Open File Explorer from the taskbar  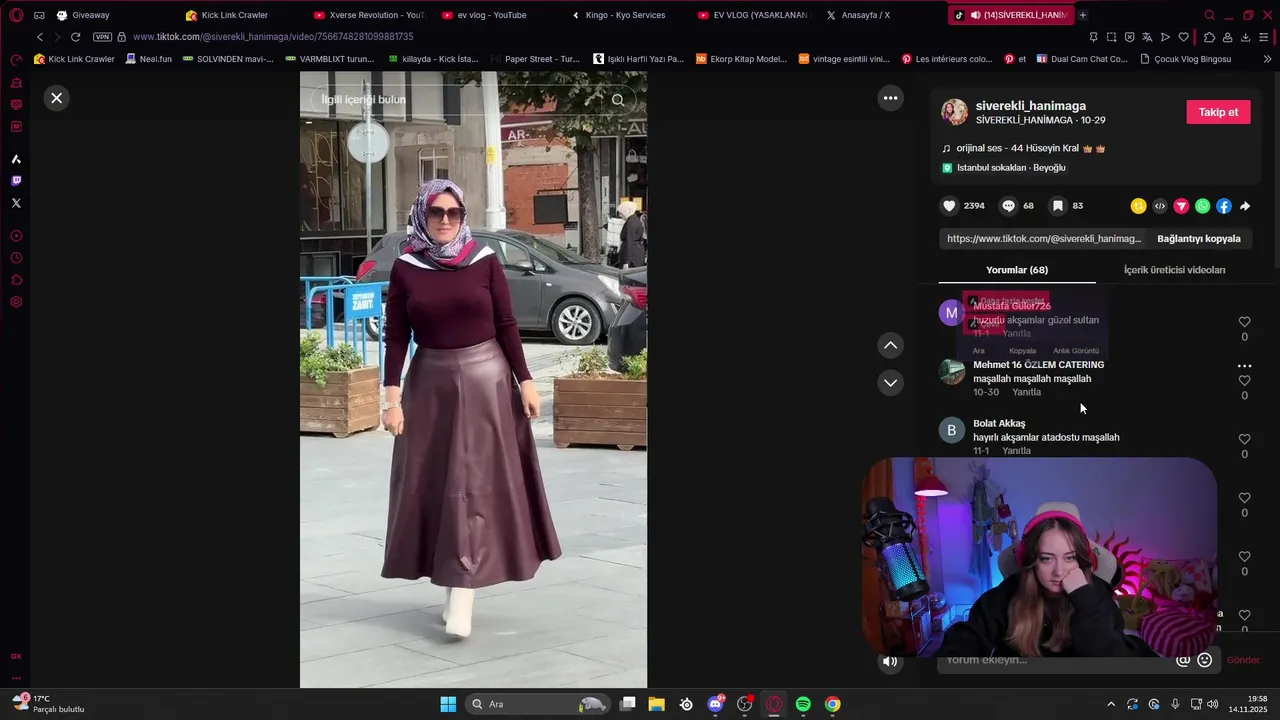657,704
